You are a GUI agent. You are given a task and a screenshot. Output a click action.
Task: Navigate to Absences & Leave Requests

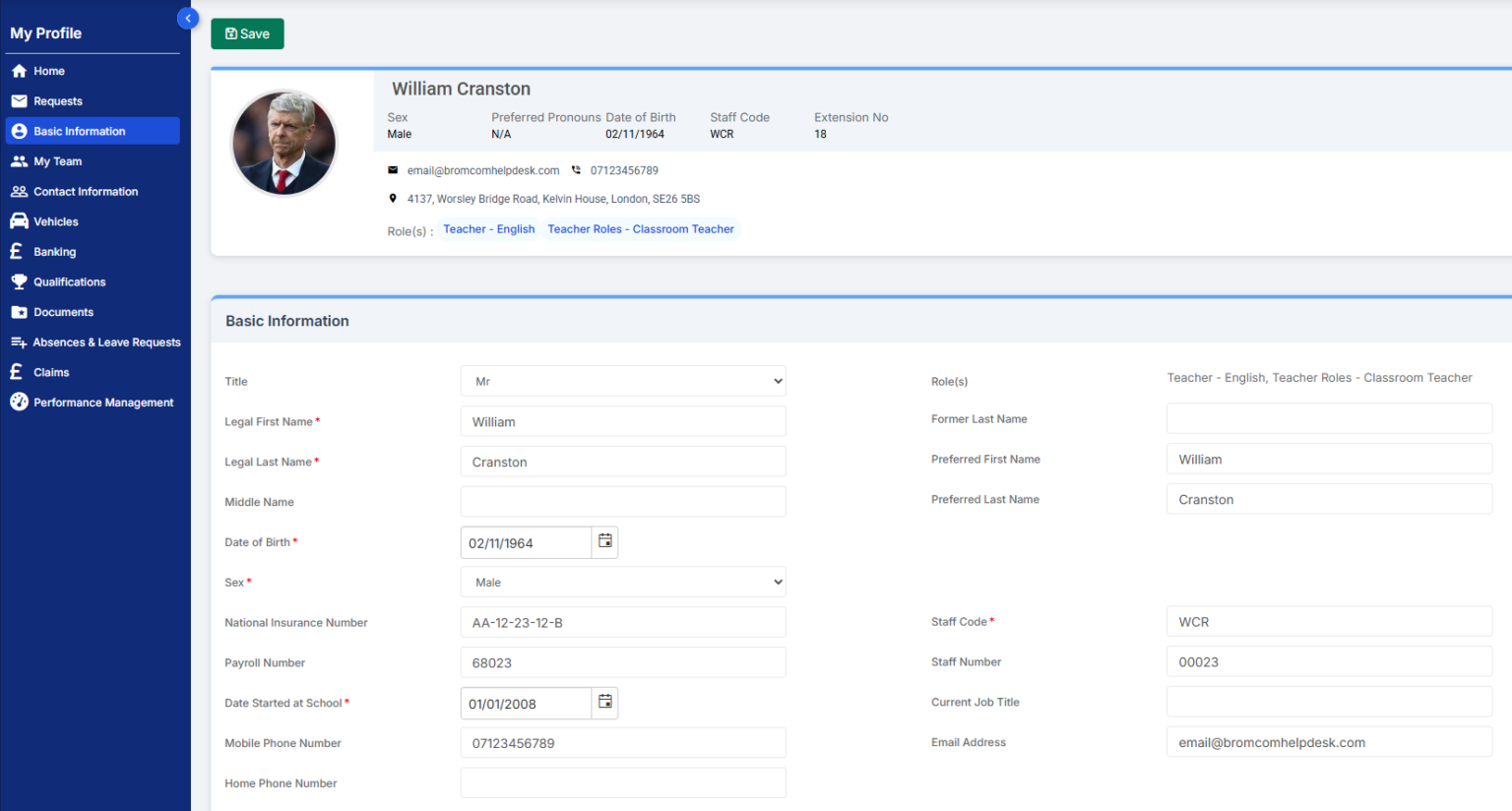pyautogui.click(x=18, y=342)
